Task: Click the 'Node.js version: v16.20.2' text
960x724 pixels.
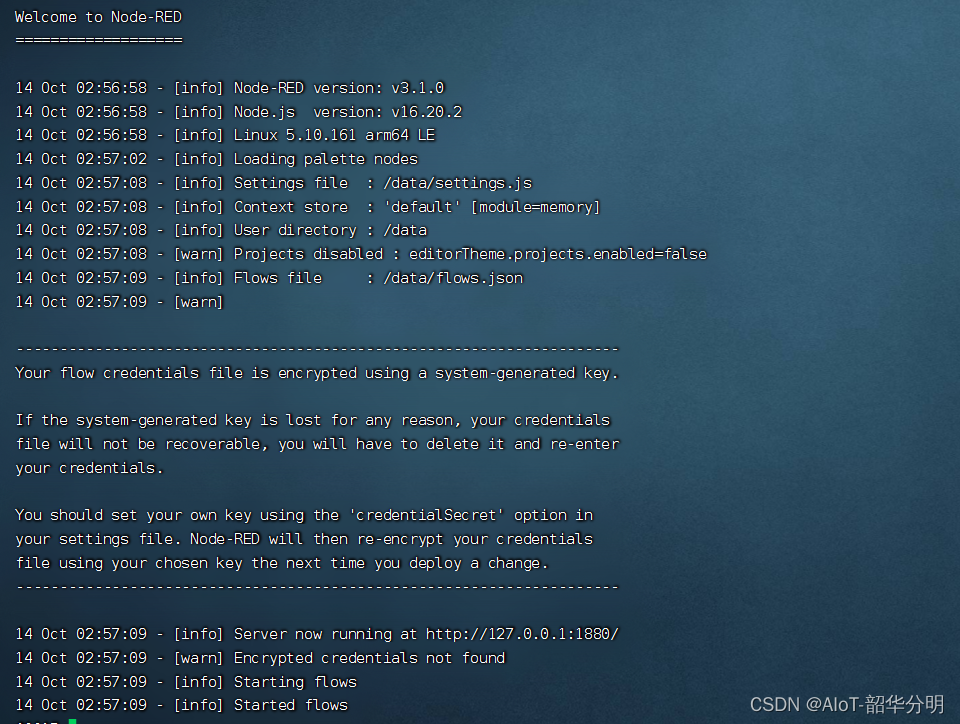Action: tap(348, 112)
